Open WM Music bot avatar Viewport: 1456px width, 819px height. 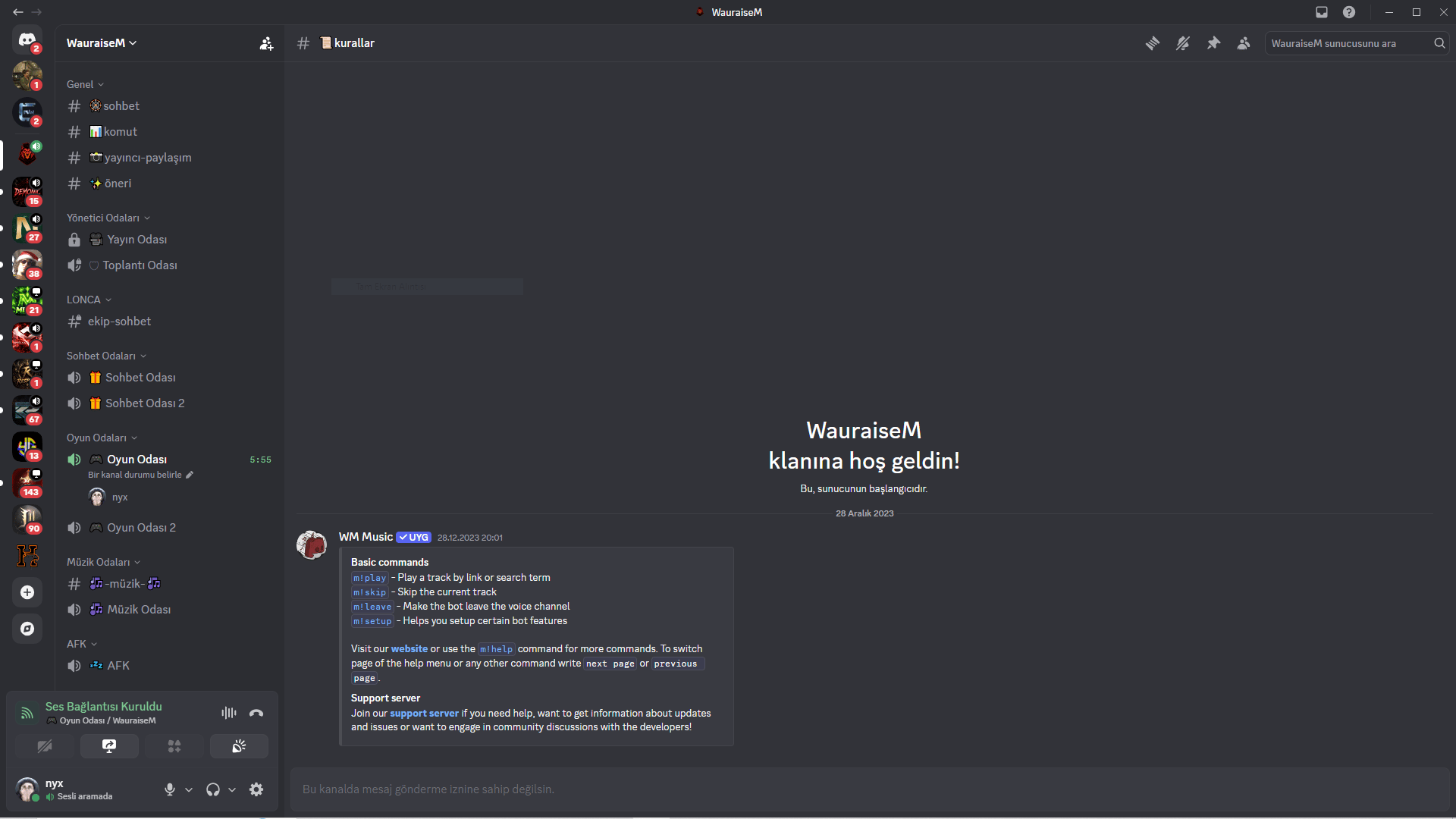point(312,545)
